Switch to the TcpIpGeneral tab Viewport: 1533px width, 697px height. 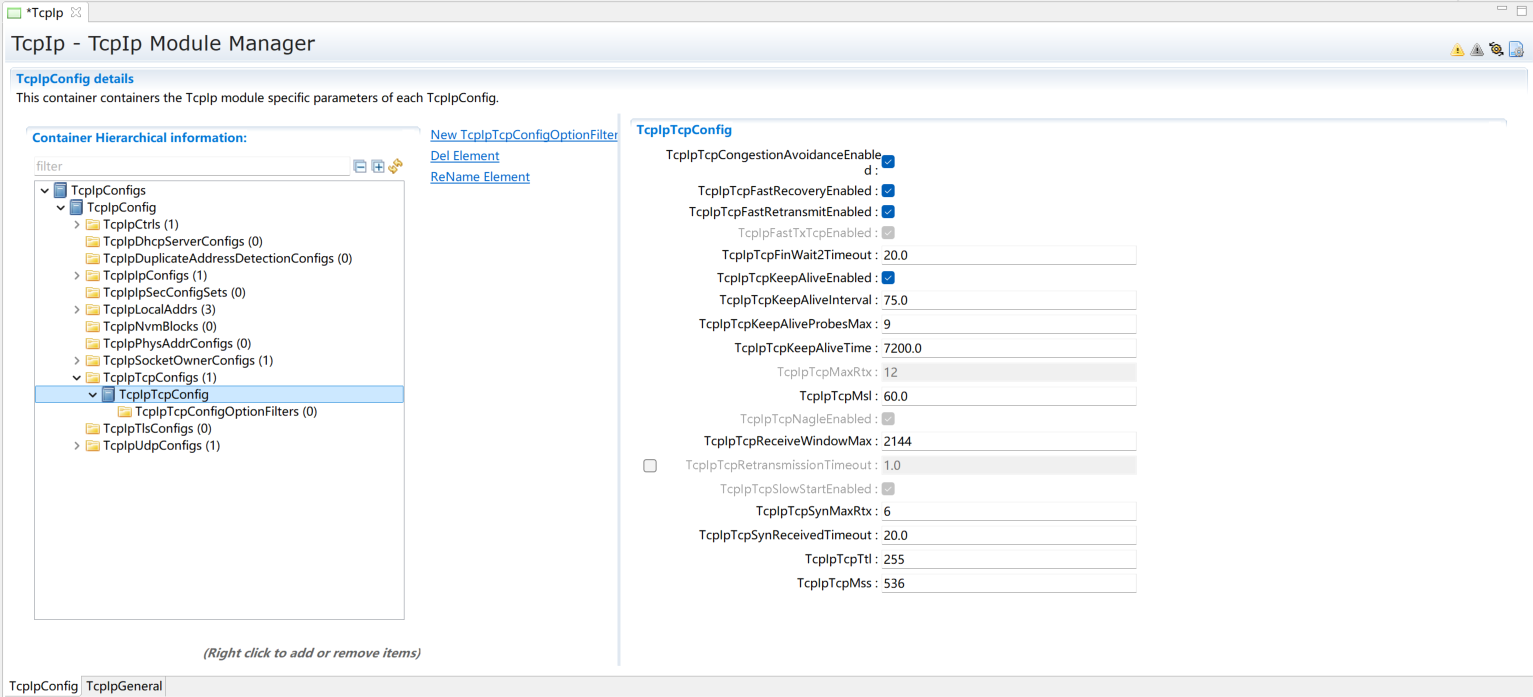pyautogui.click(x=124, y=686)
